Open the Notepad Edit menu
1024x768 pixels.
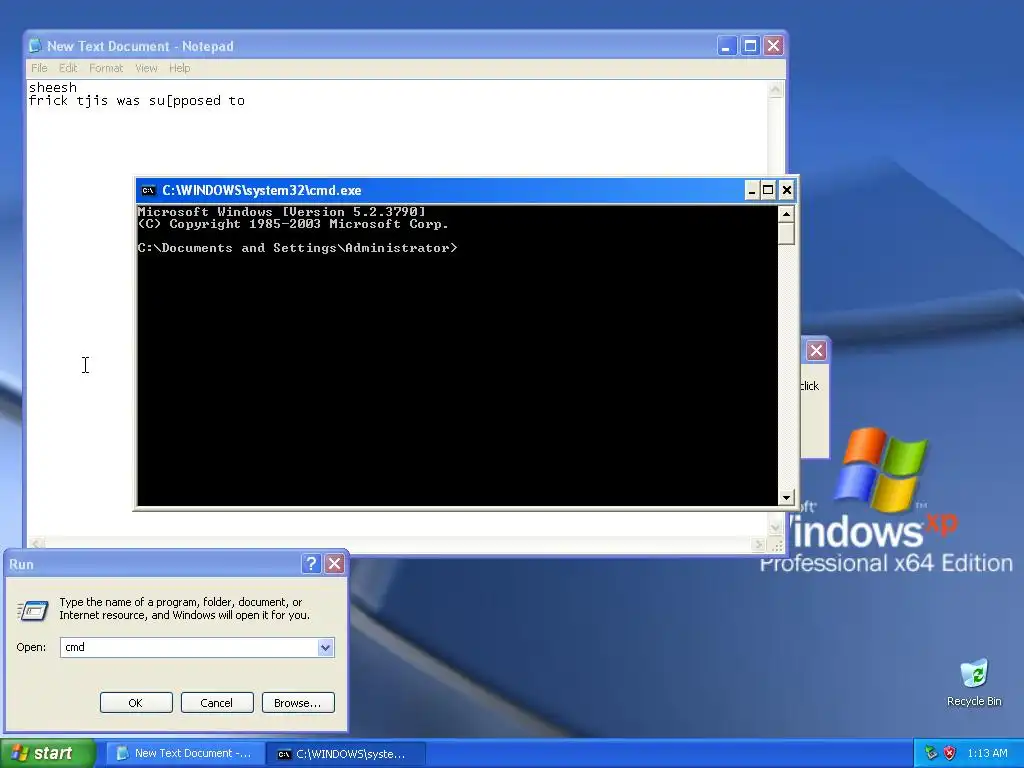coord(68,68)
